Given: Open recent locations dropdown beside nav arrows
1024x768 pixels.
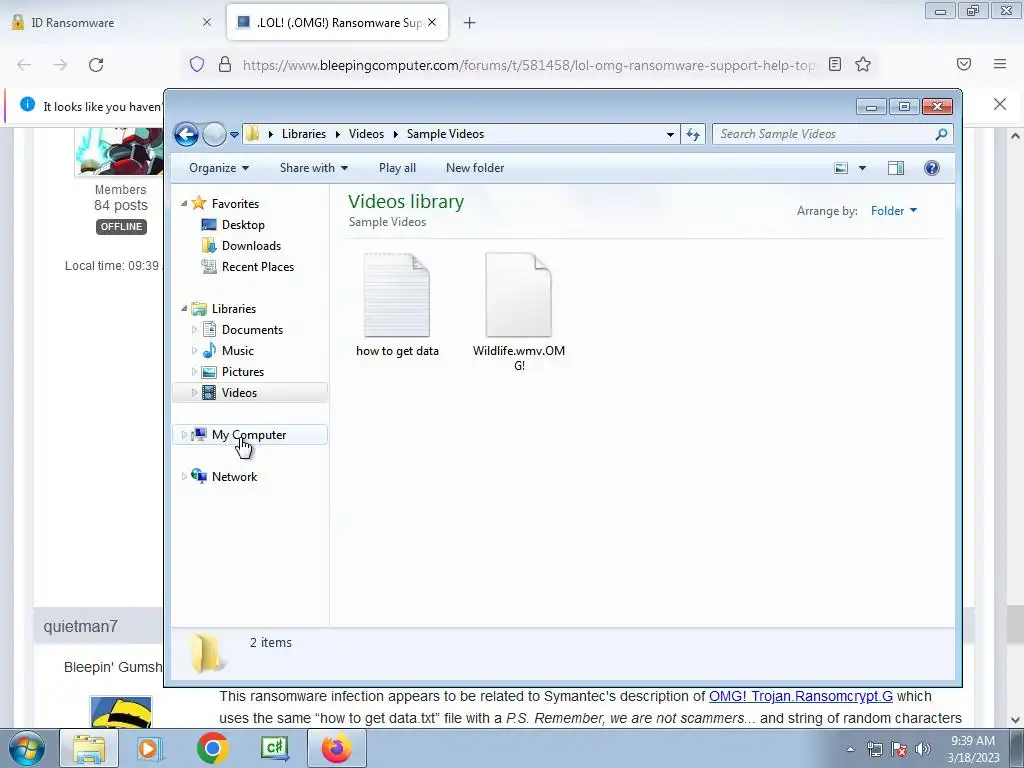Looking at the screenshot, I should (x=234, y=135).
